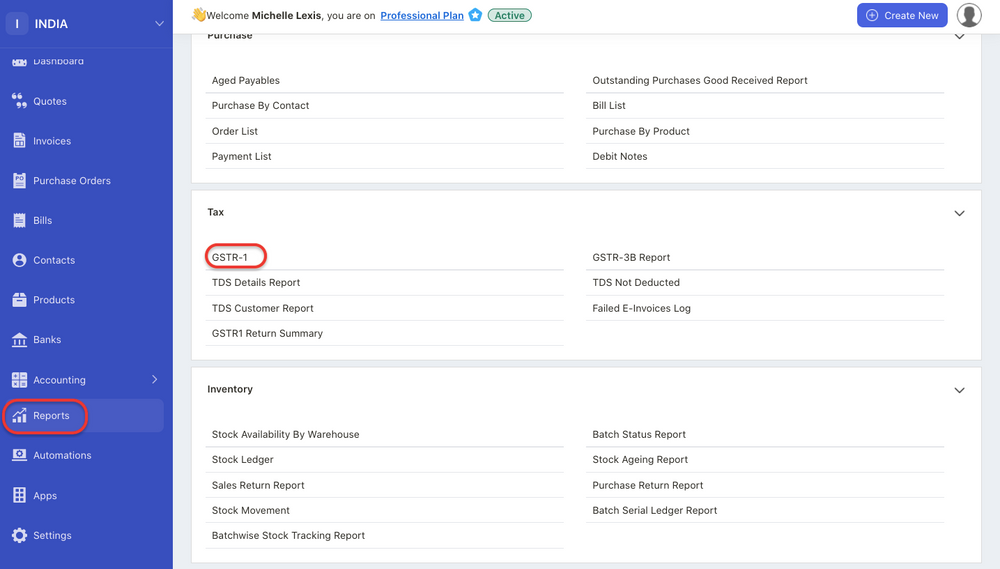The width and height of the screenshot is (1000, 569).
Task: Click the Settings gear icon
Action: pyautogui.click(x=19, y=535)
